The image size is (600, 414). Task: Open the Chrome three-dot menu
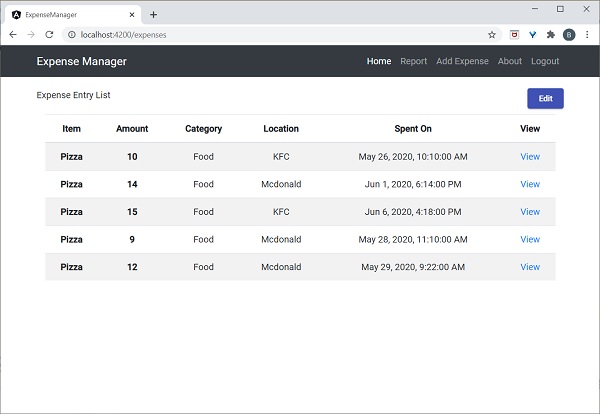pyautogui.click(x=587, y=34)
